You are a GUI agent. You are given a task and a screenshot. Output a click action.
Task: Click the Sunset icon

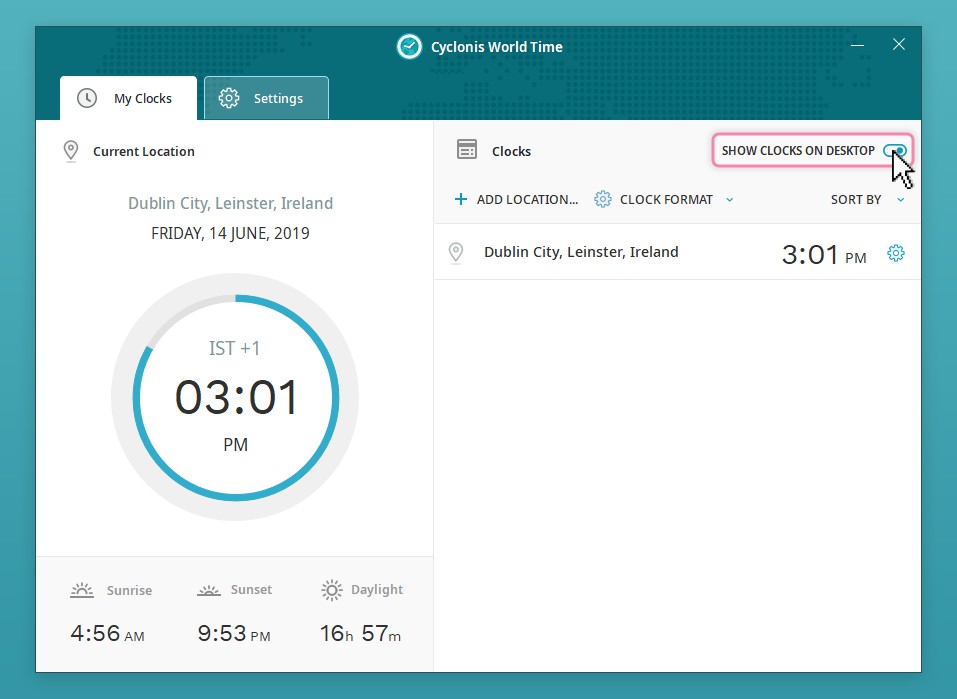pyautogui.click(x=208, y=590)
